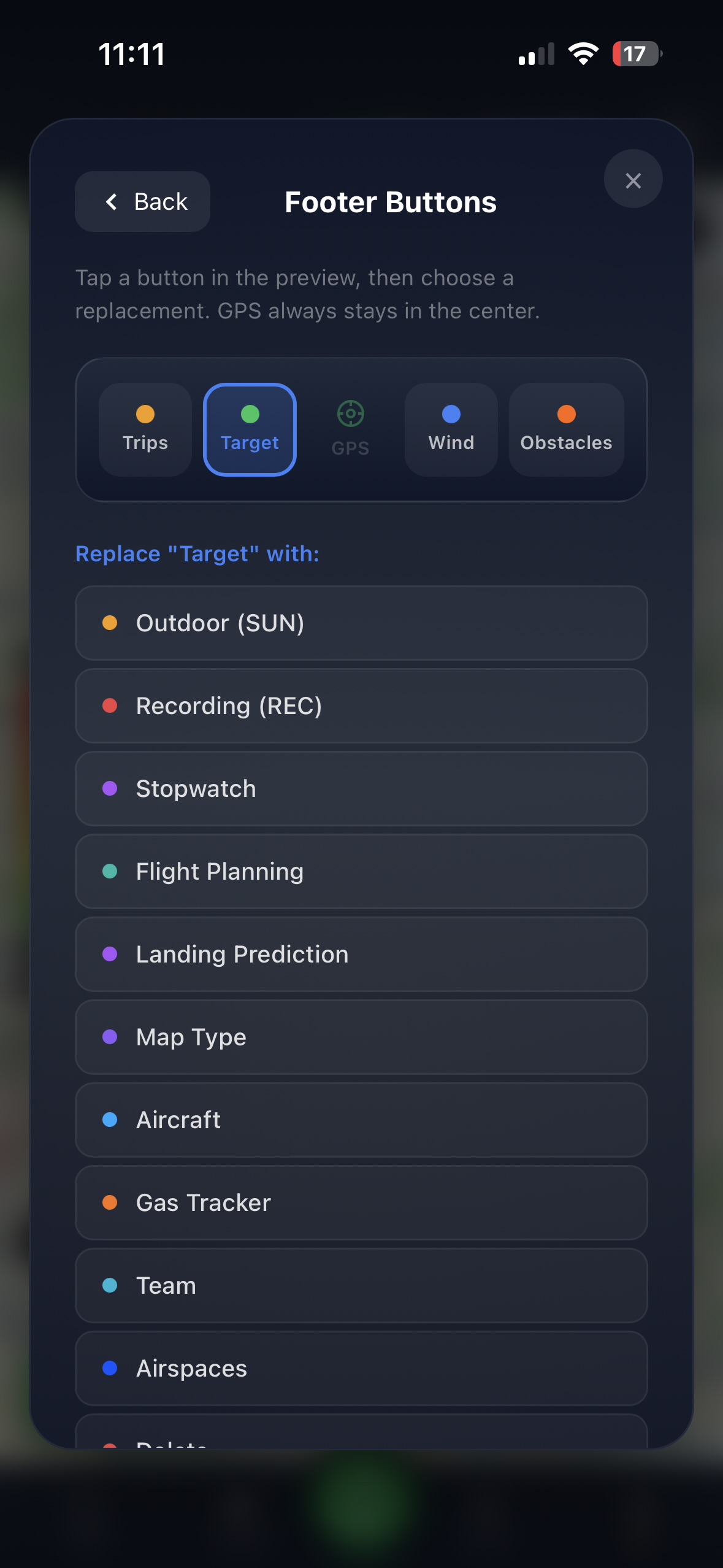Go back using the Back button
The height and width of the screenshot is (1568, 723).
(143, 201)
